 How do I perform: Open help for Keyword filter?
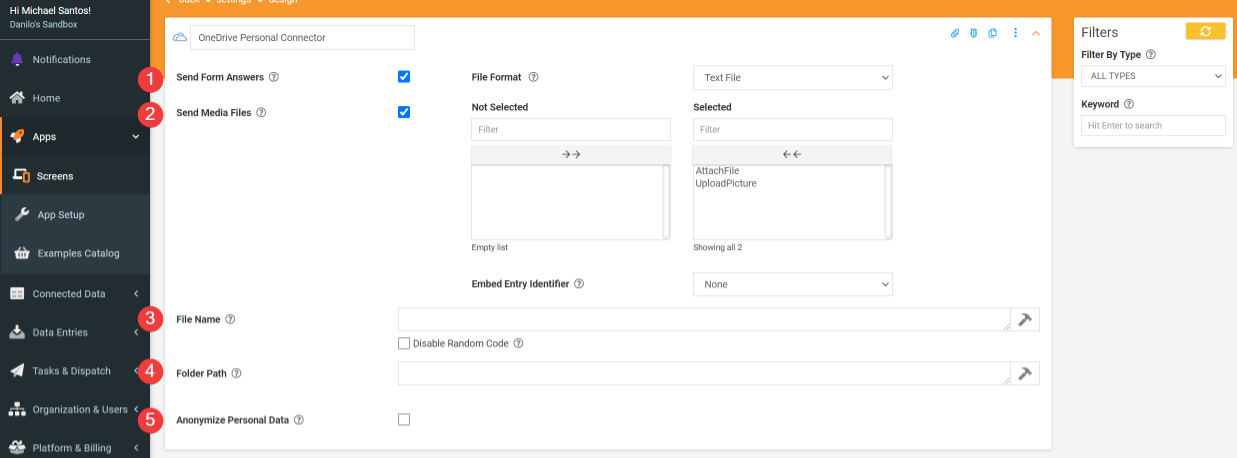[x=1129, y=104]
